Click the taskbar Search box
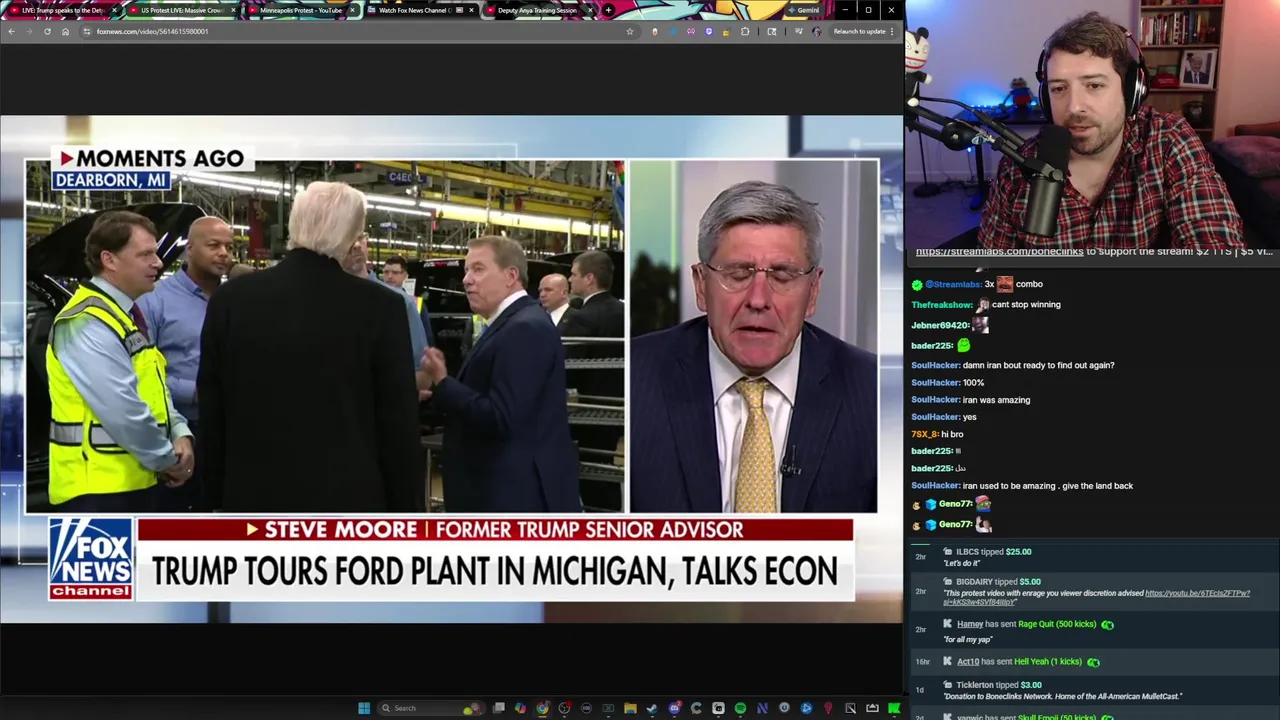 pyautogui.click(x=431, y=708)
